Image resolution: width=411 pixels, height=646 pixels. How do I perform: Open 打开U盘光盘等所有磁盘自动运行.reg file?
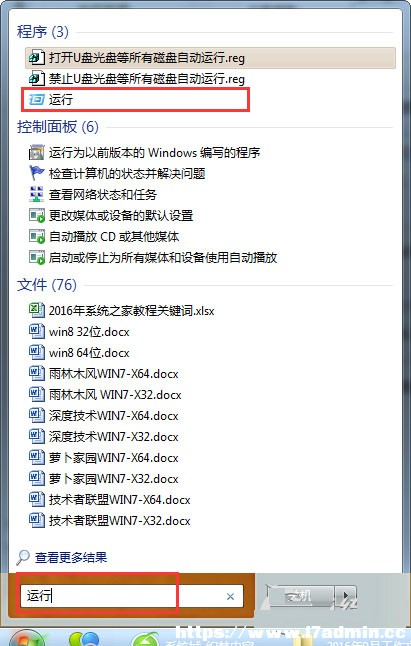210,58
